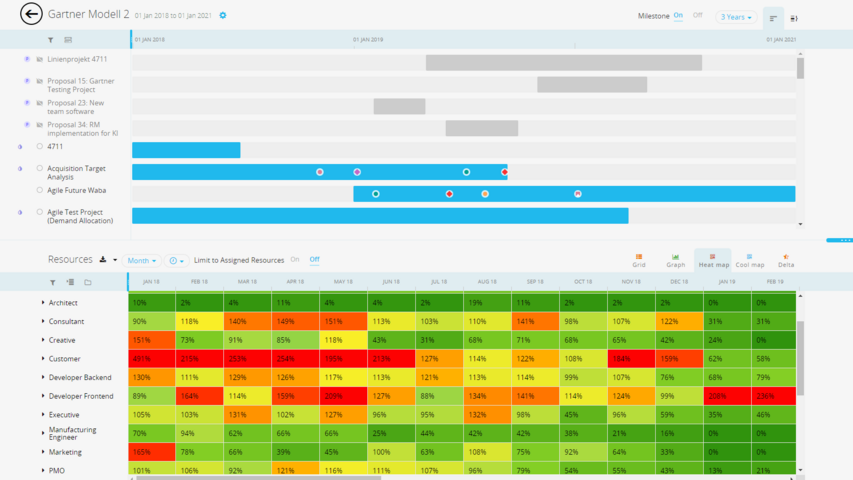Switch to the Graph view icon

point(676,260)
